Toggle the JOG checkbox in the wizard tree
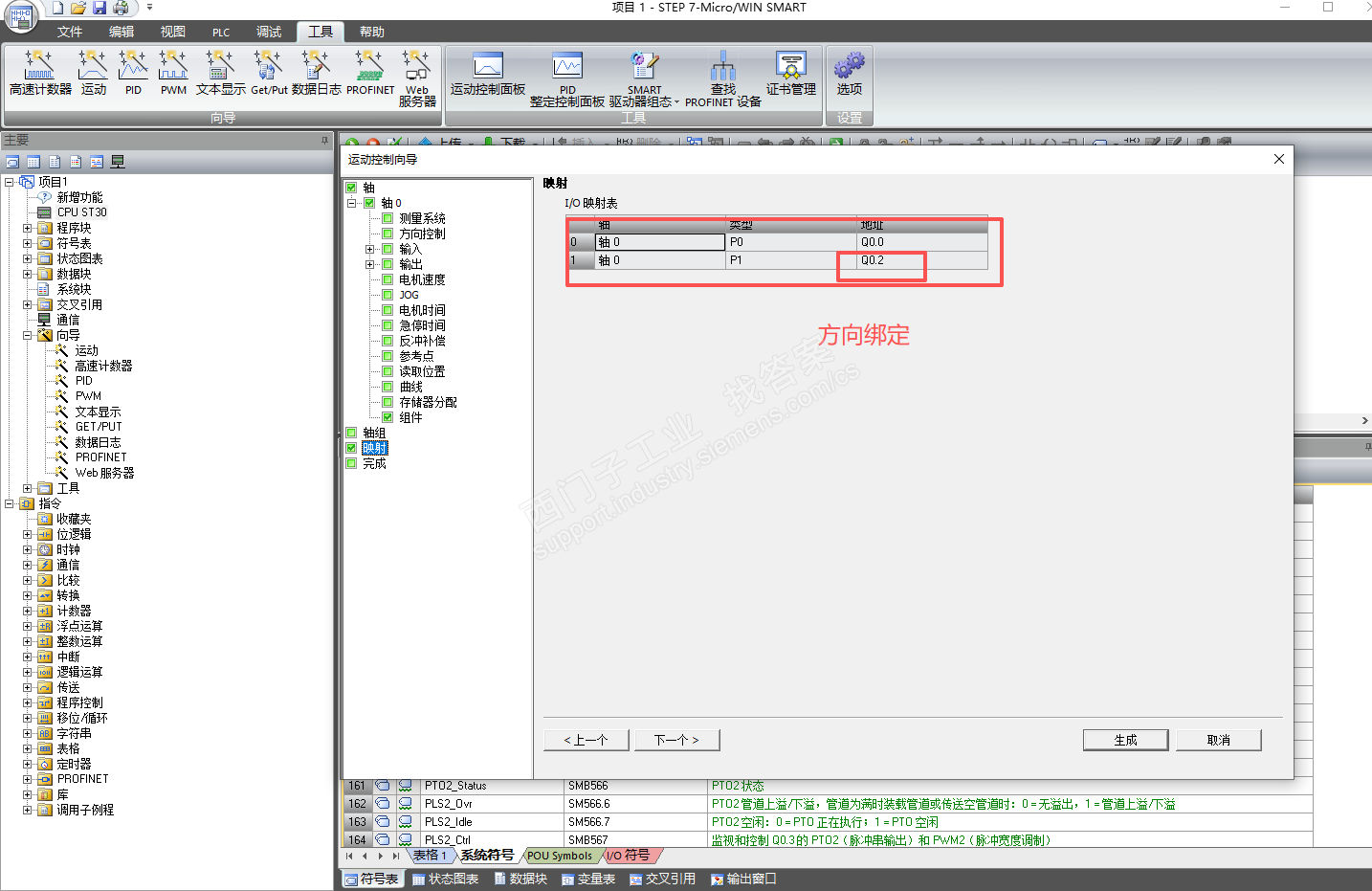 point(387,295)
